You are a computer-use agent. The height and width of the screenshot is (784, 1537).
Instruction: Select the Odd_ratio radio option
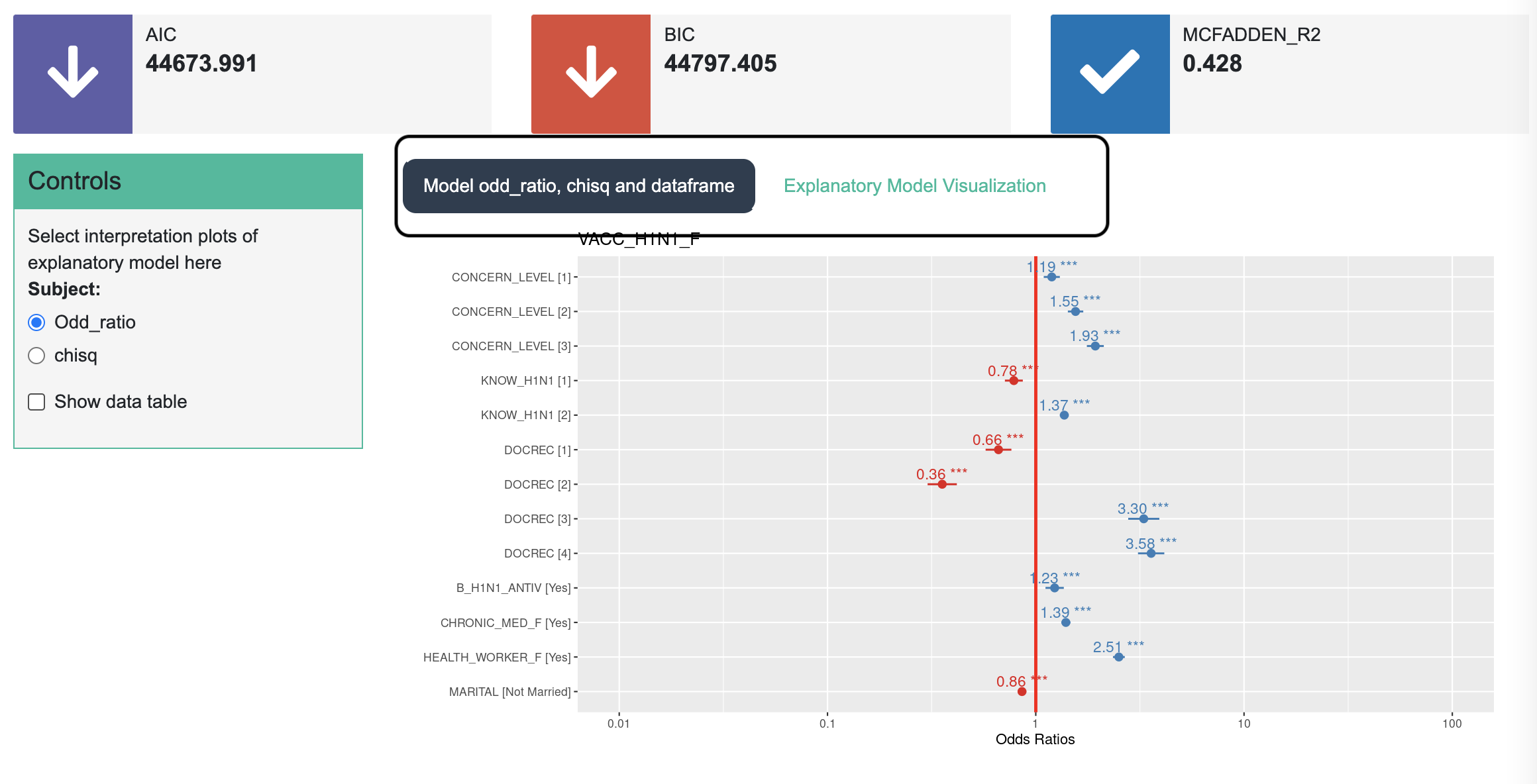pos(37,322)
